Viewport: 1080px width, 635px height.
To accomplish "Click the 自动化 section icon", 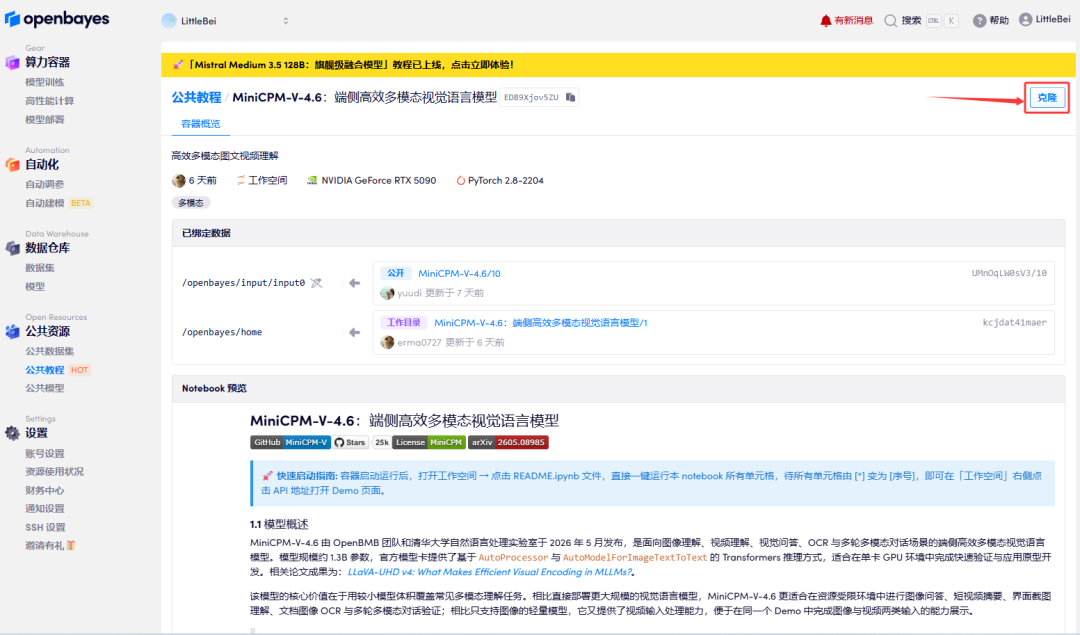I will tap(12, 165).
